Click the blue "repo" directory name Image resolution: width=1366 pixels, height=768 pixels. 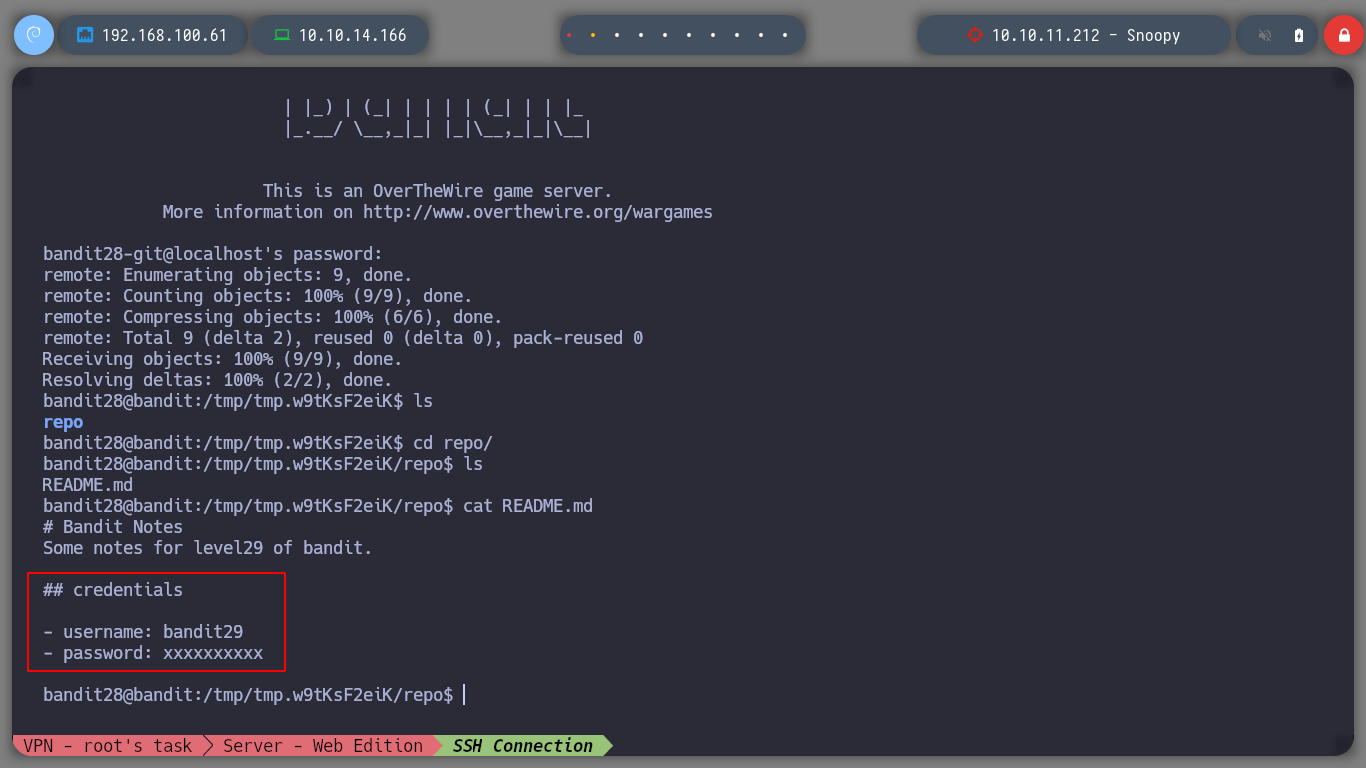[63, 422]
